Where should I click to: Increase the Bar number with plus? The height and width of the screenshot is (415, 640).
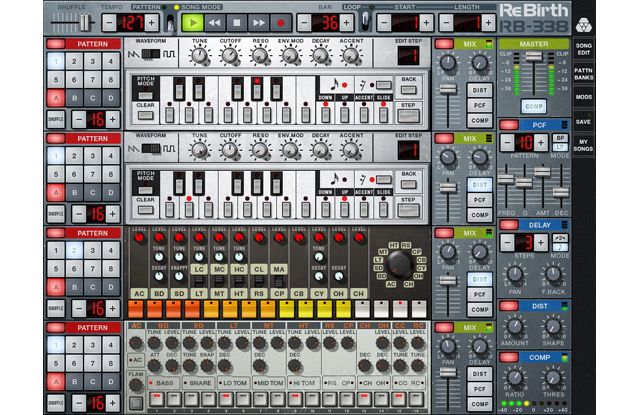[x=347, y=22]
